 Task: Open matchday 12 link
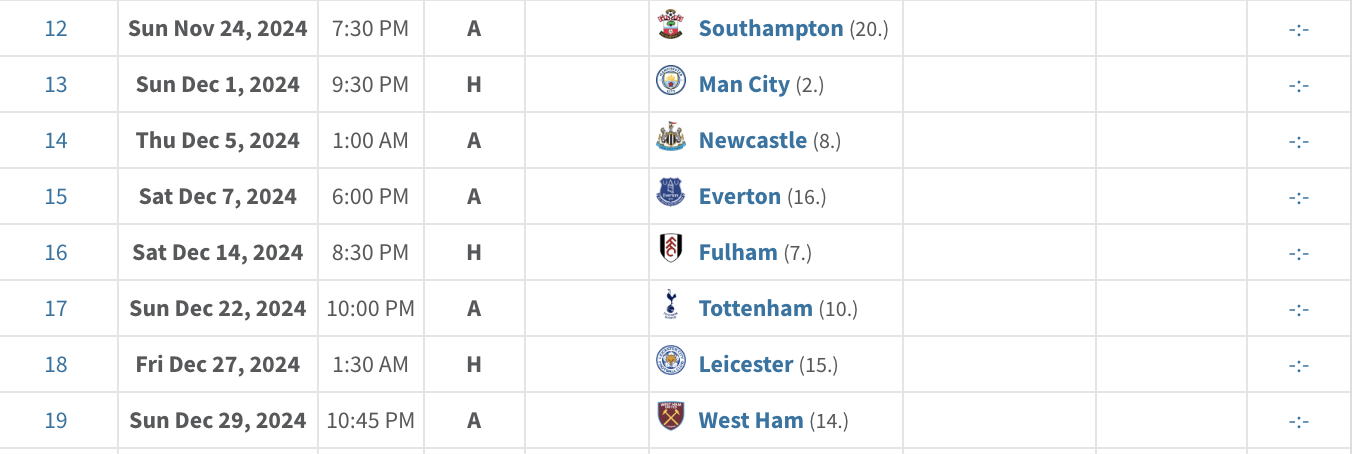click(56, 28)
